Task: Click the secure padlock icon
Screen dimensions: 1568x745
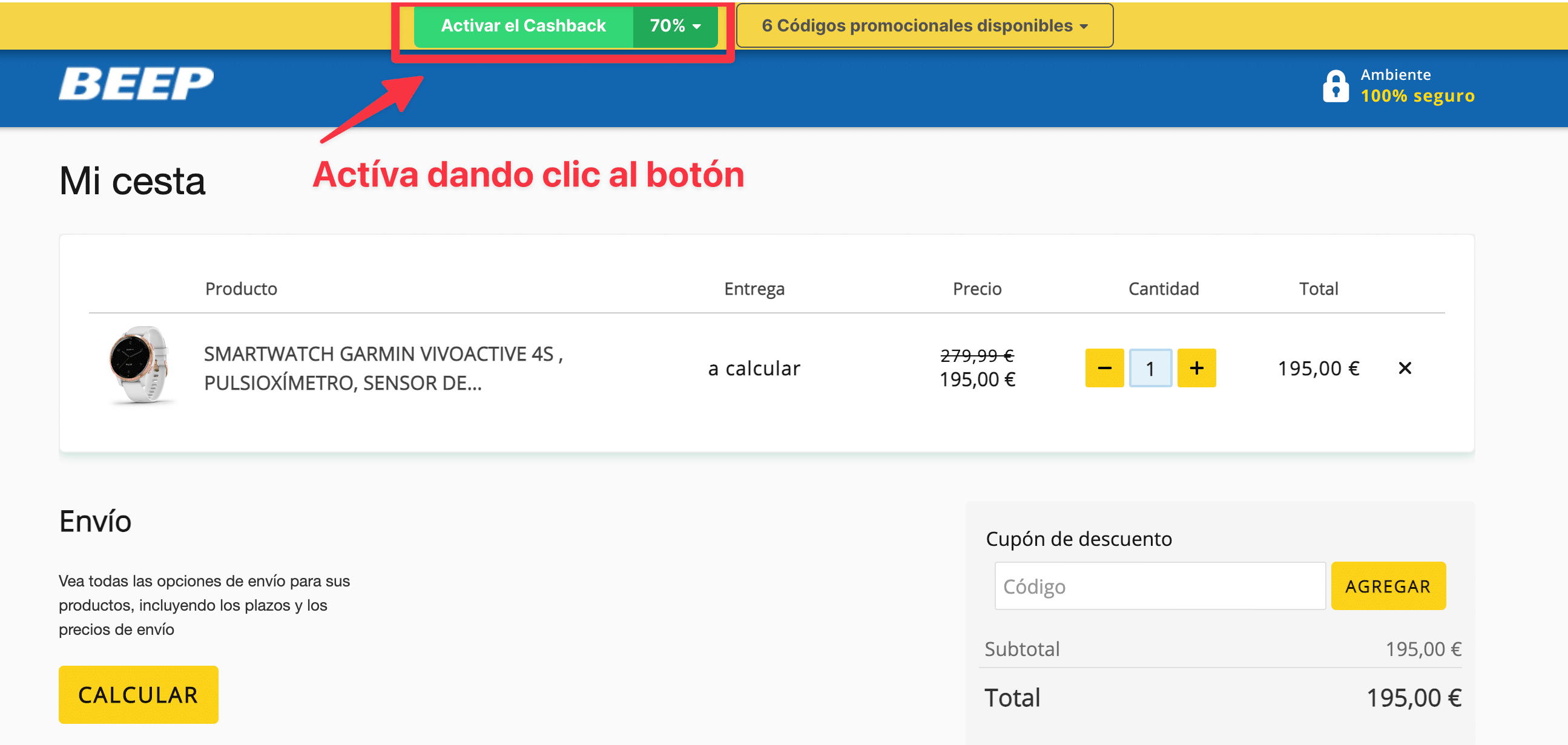Action: tap(1336, 87)
